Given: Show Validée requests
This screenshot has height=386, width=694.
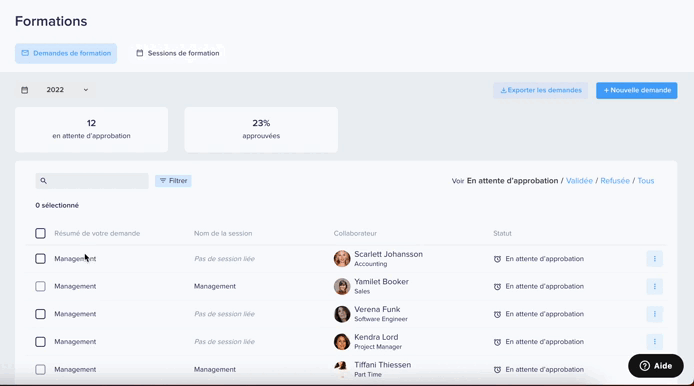Looking at the screenshot, I should click(x=579, y=181).
